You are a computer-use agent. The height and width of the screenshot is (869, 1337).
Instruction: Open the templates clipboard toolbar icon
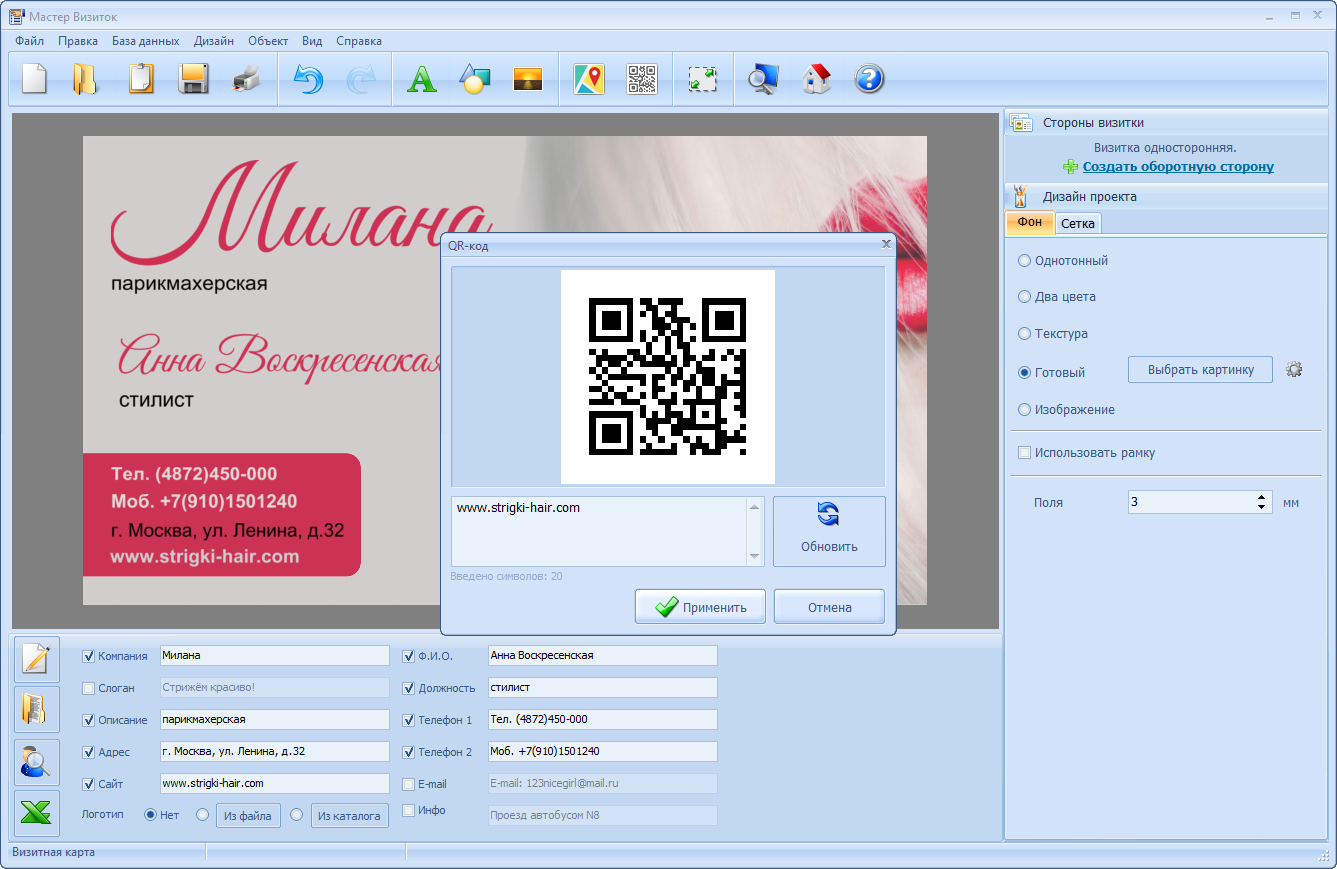[x=141, y=78]
